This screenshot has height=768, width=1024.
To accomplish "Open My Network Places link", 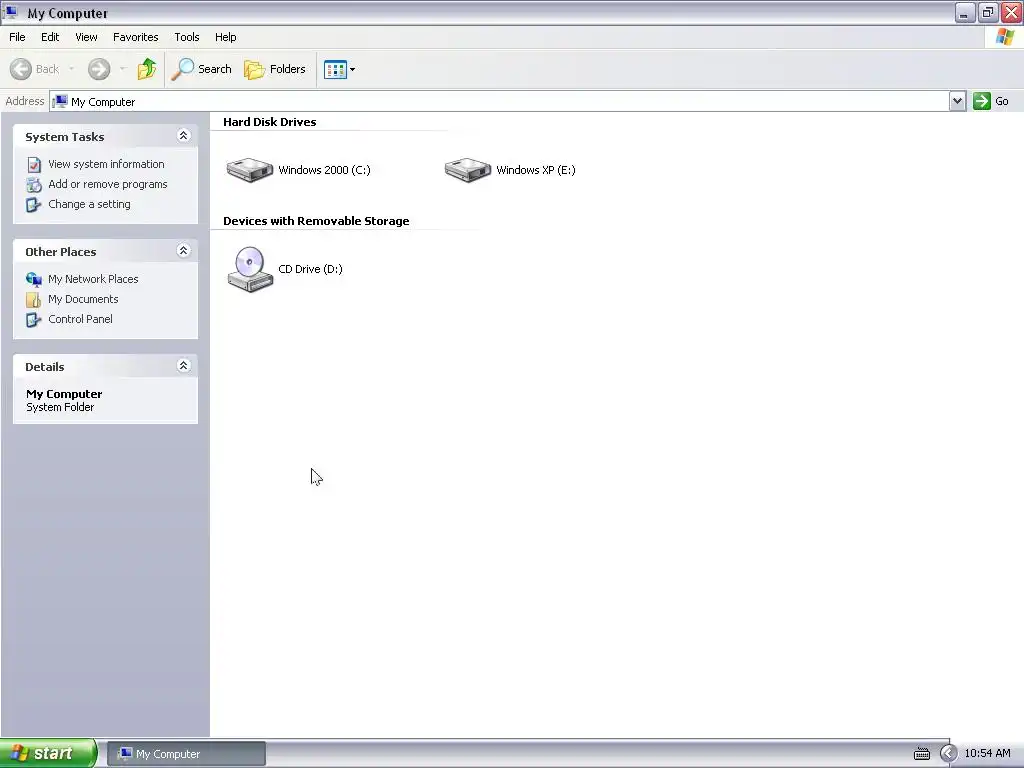I will (x=93, y=279).
